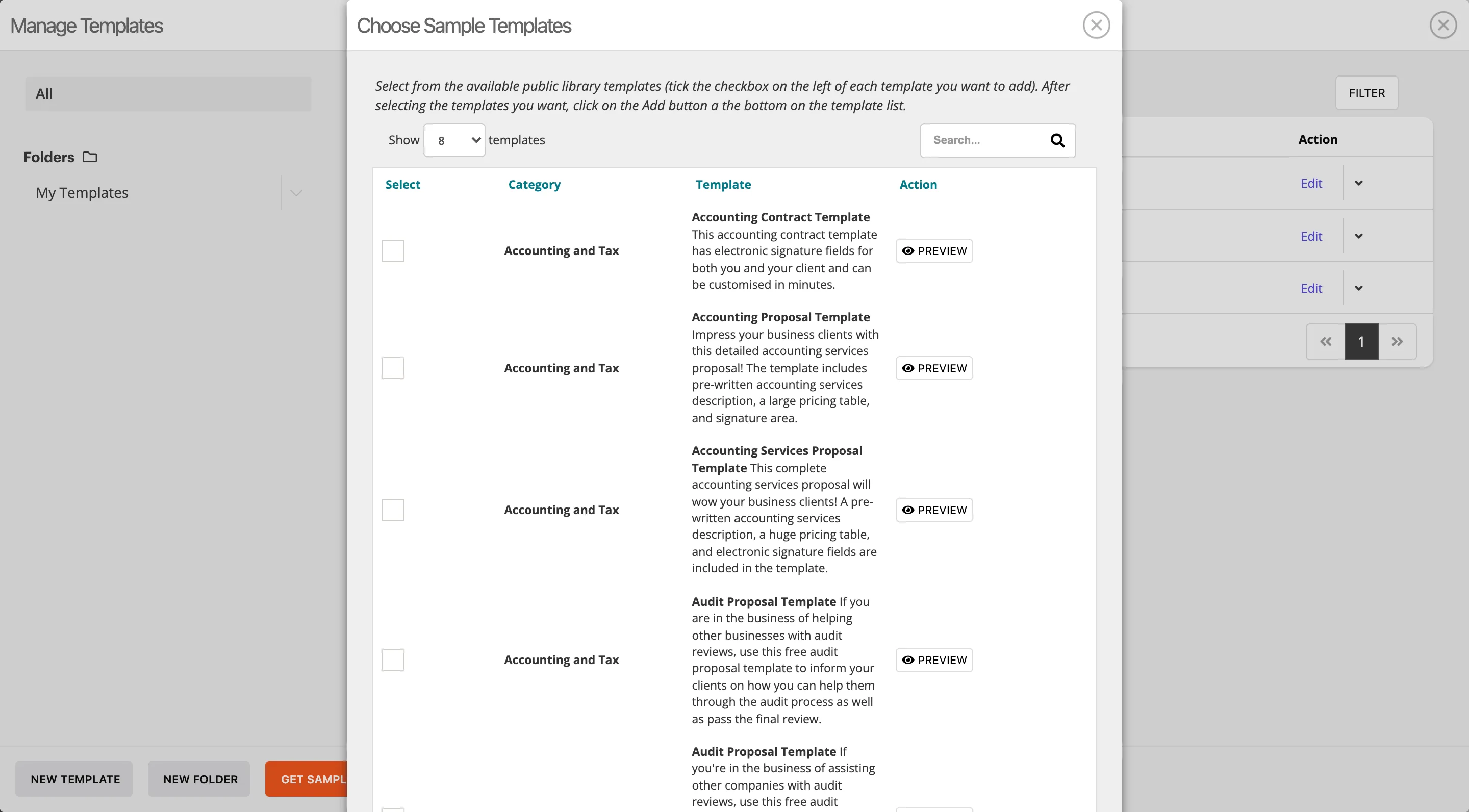Tick the Accounting Contract Template checkbox
Screen dimensions: 1469x812
coord(392,250)
